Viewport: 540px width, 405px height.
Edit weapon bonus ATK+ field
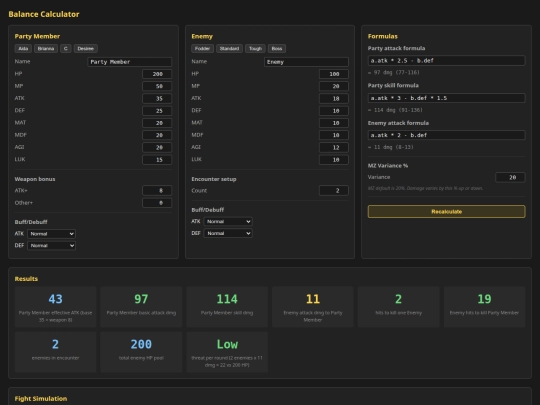tap(157, 190)
